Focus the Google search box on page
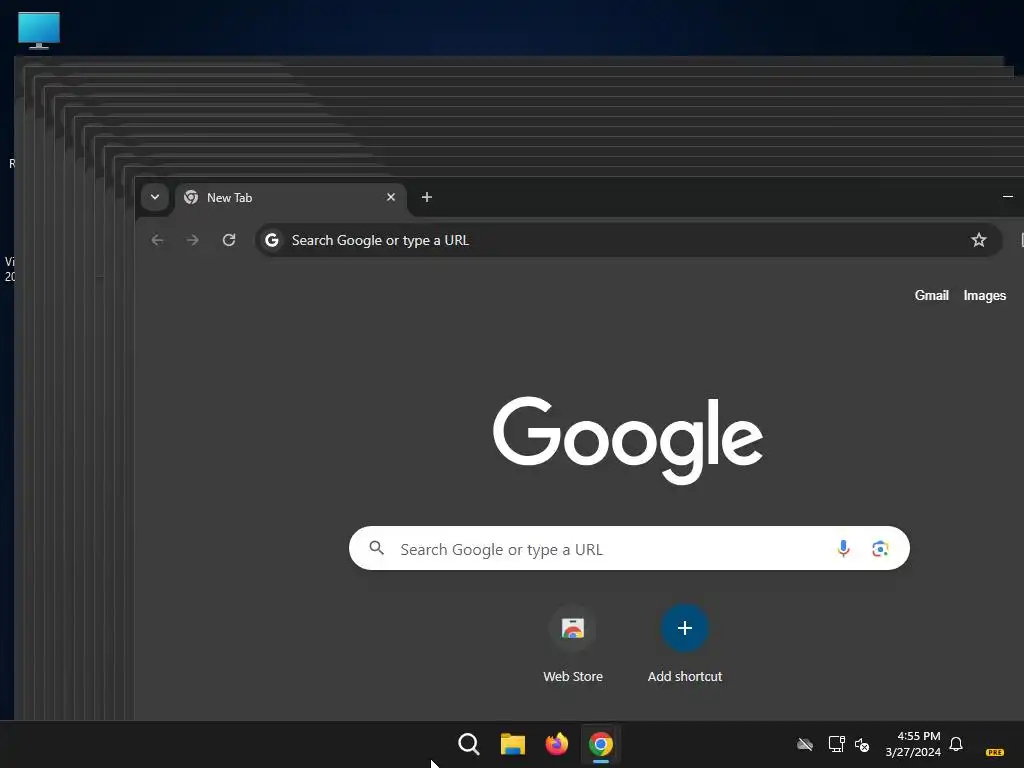This screenshot has width=1024, height=768. coord(629,549)
